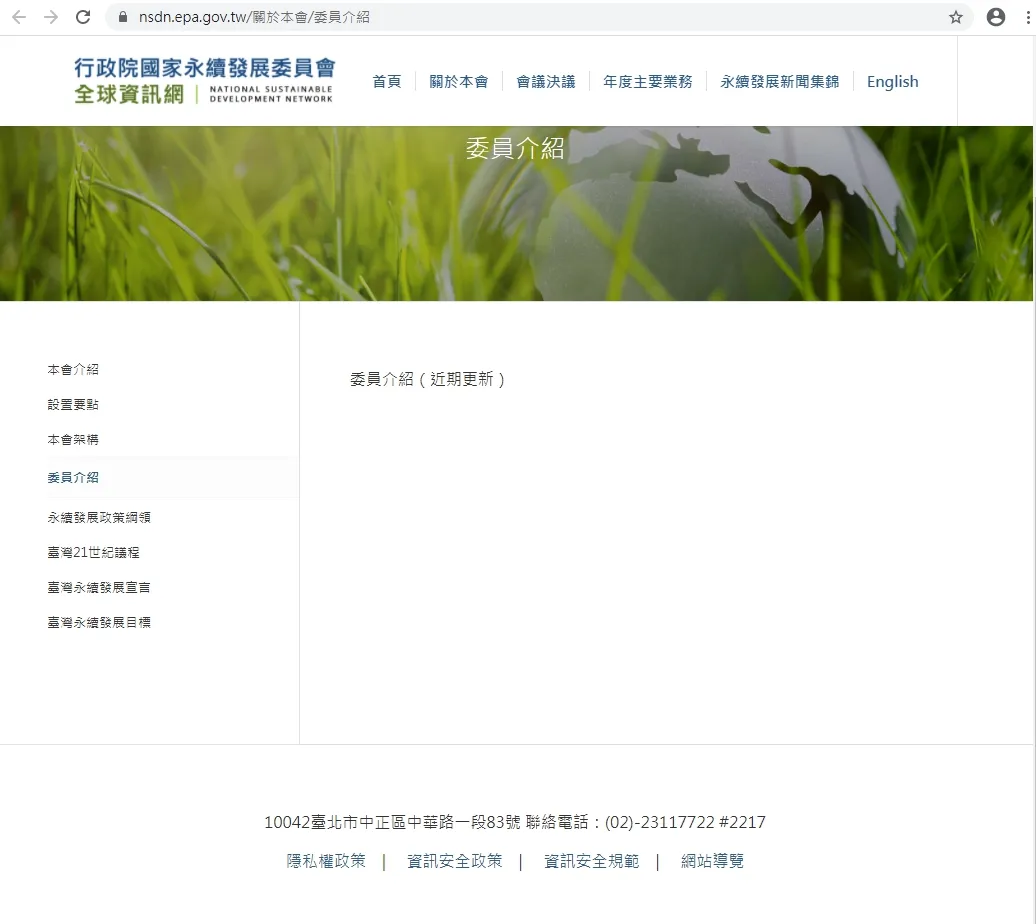1036x924 pixels.
Task: Open 永續發展新聞集錦 navigation item
Action: click(x=780, y=81)
